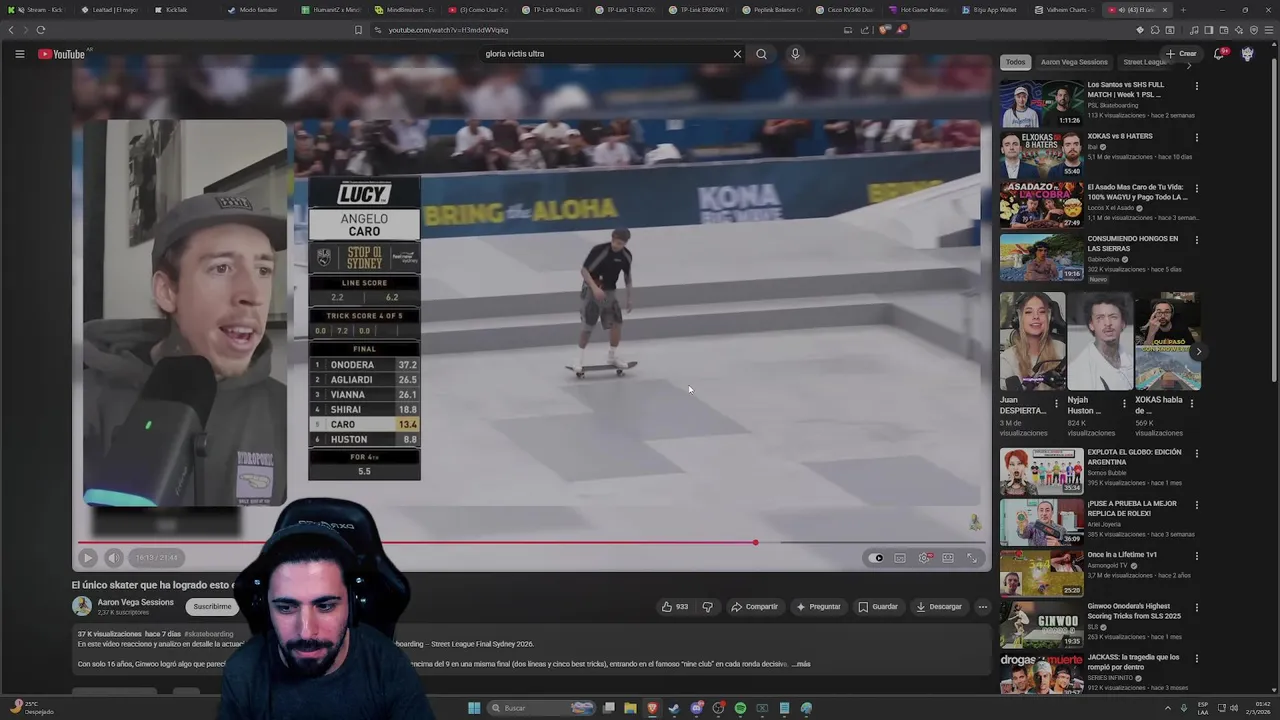Open options for CONSUMIENDO HONGOS video
This screenshot has height=720, width=1280.
[x=1196, y=240]
